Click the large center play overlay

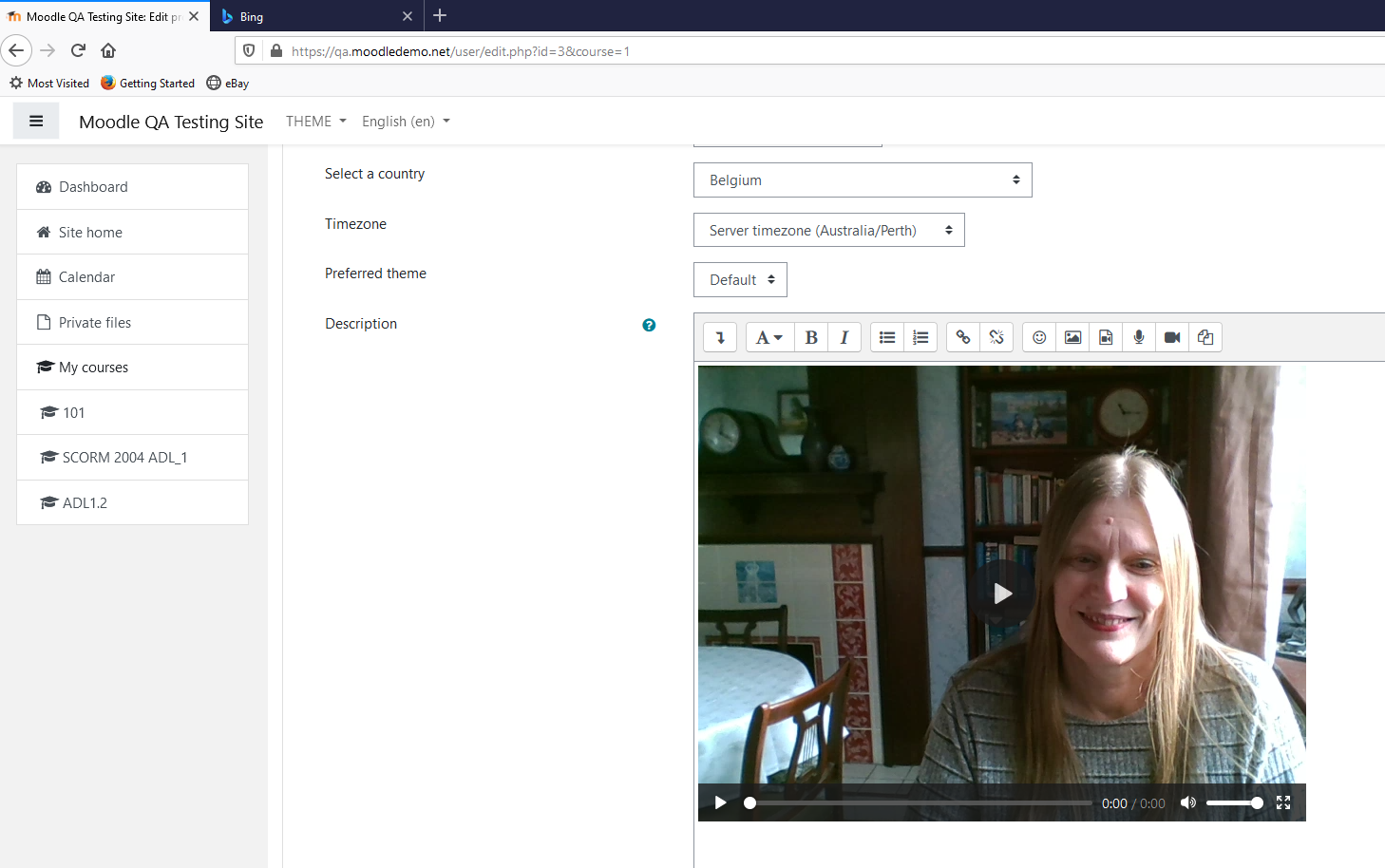pos(1002,594)
